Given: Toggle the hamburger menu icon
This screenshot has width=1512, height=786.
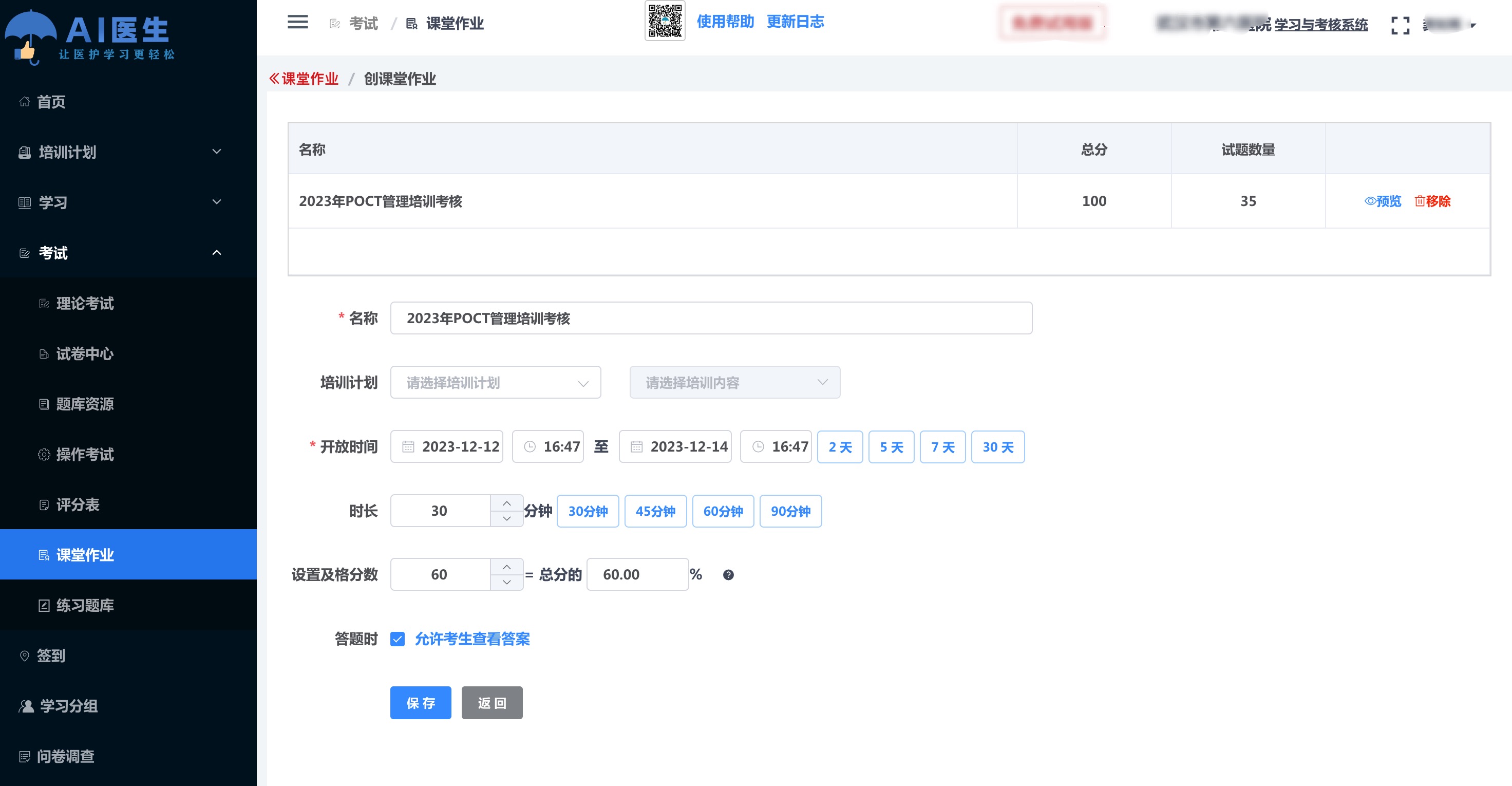Looking at the screenshot, I should click(297, 22).
